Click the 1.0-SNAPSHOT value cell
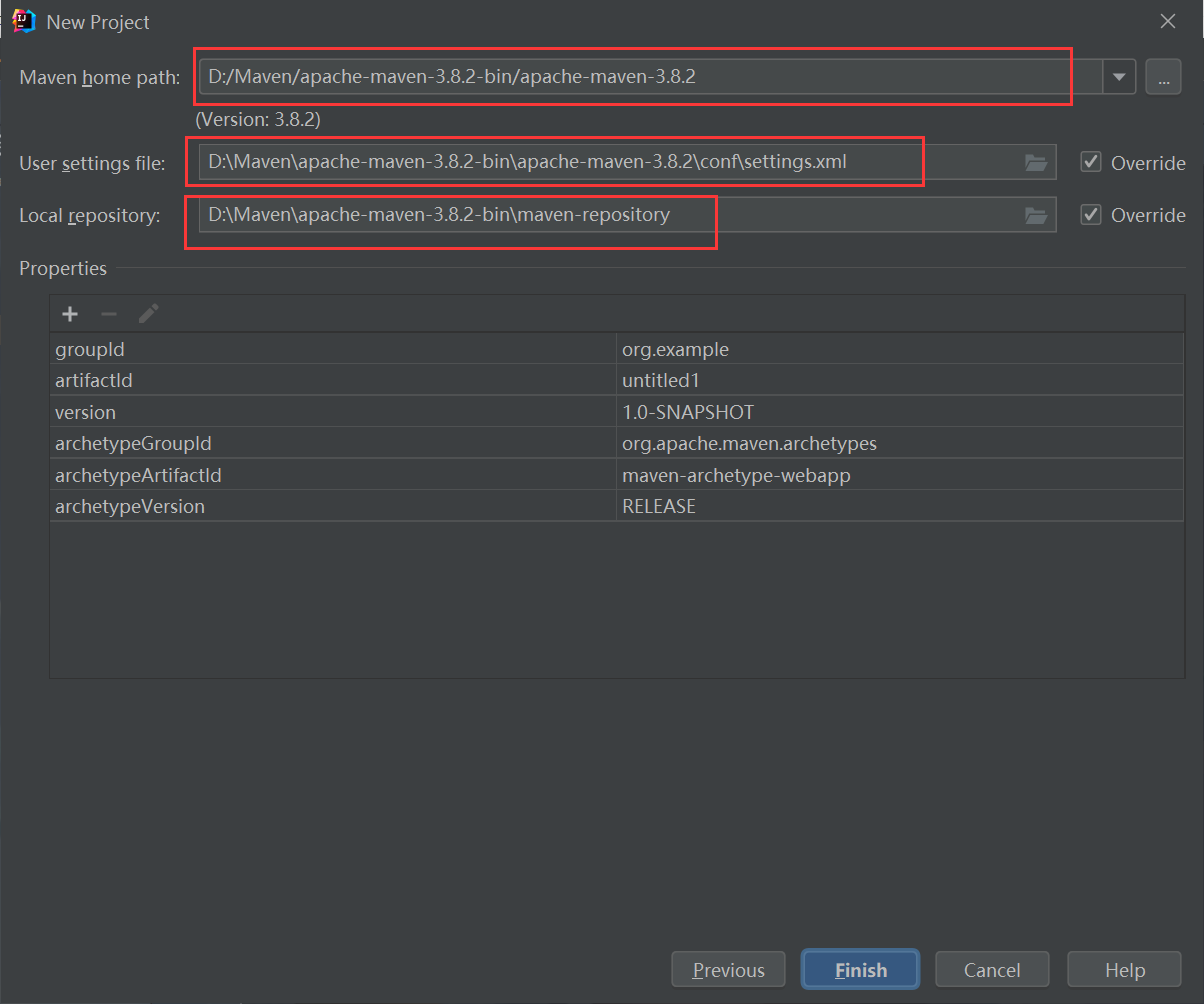The image size is (1204, 1004). click(x=900, y=411)
